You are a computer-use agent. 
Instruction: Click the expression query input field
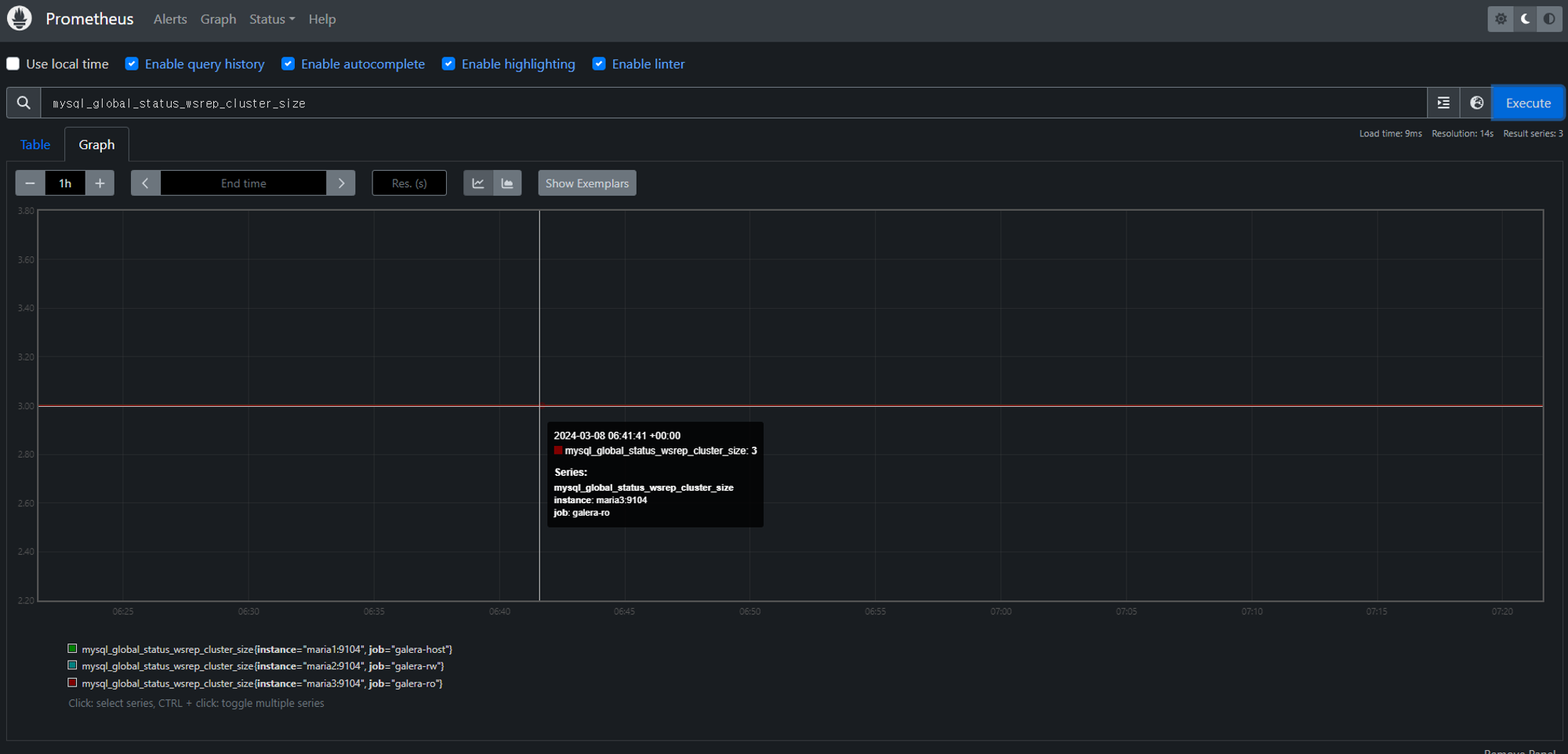point(733,103)
